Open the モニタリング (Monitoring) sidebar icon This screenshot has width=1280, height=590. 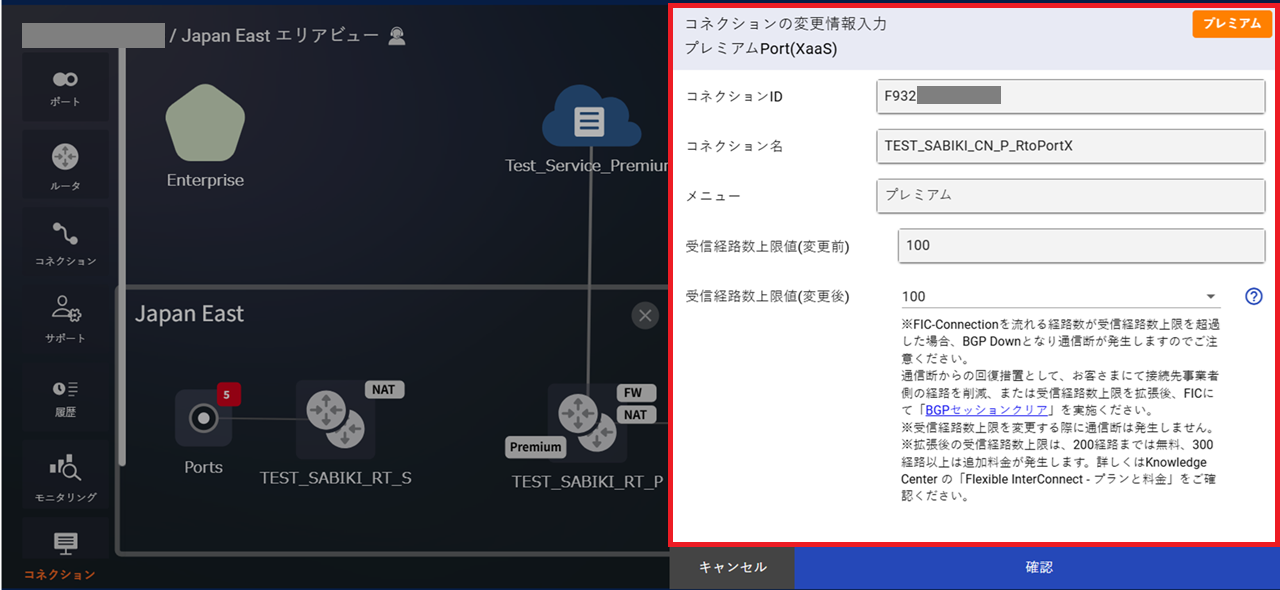coord(65,475)
